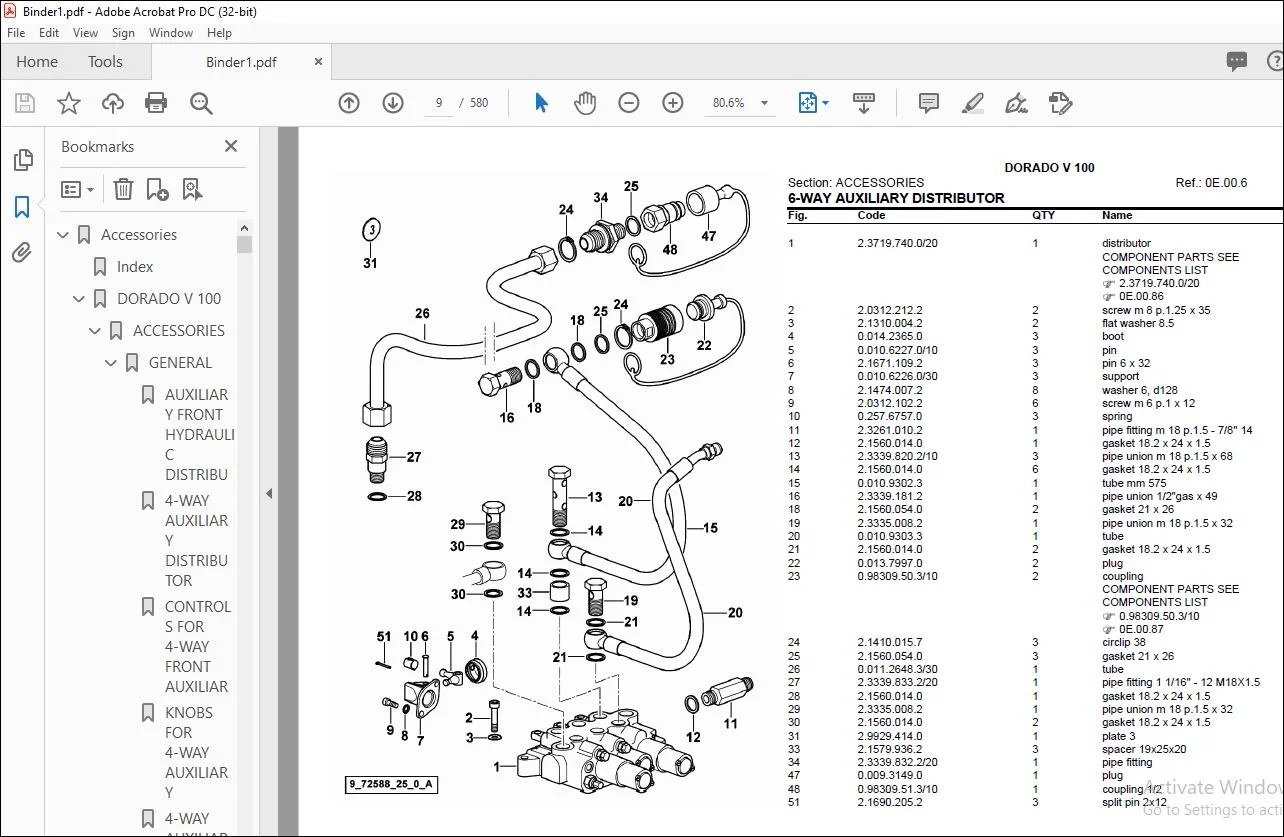Click the 'Ref.: 0E.00.6' reference text
This screenshot has height=837, width=1284.
[x=1212, y=183]
